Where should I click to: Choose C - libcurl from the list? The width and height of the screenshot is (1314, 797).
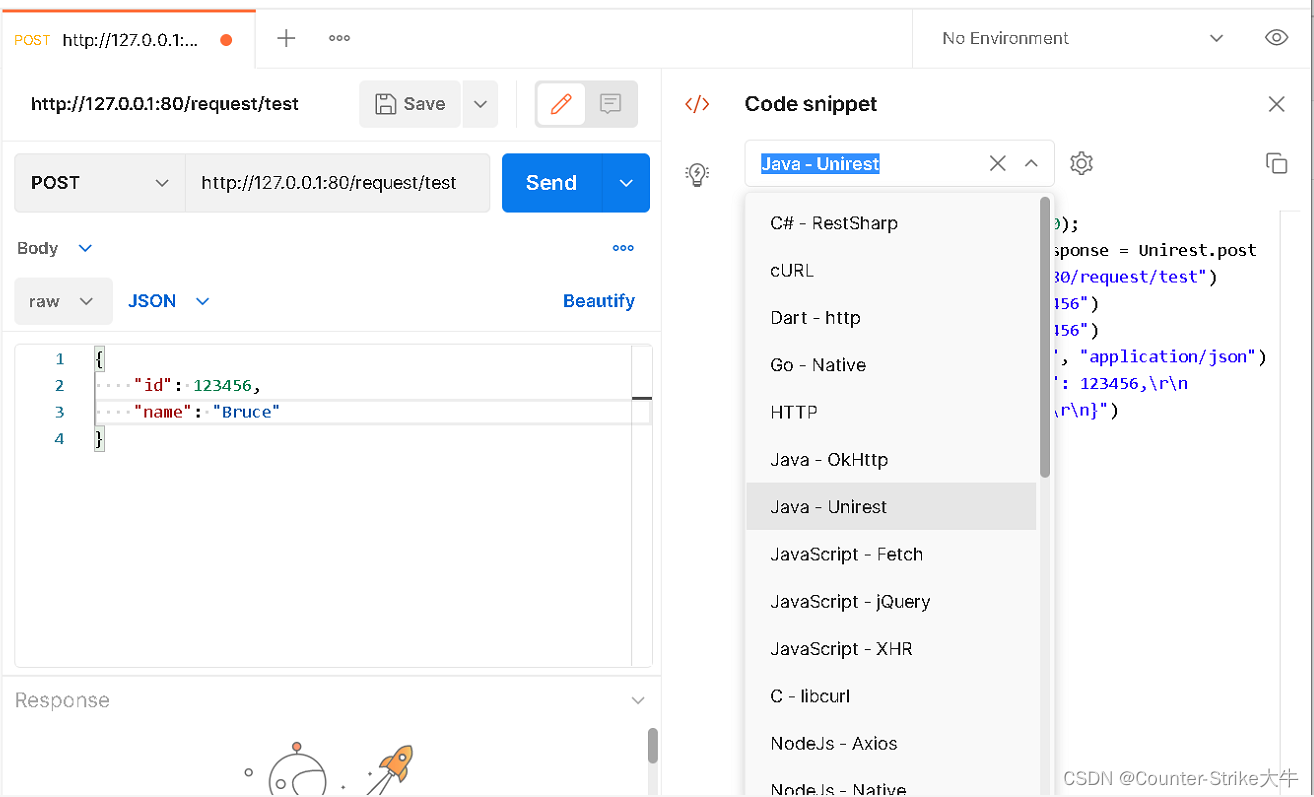(x=891, y=696)
